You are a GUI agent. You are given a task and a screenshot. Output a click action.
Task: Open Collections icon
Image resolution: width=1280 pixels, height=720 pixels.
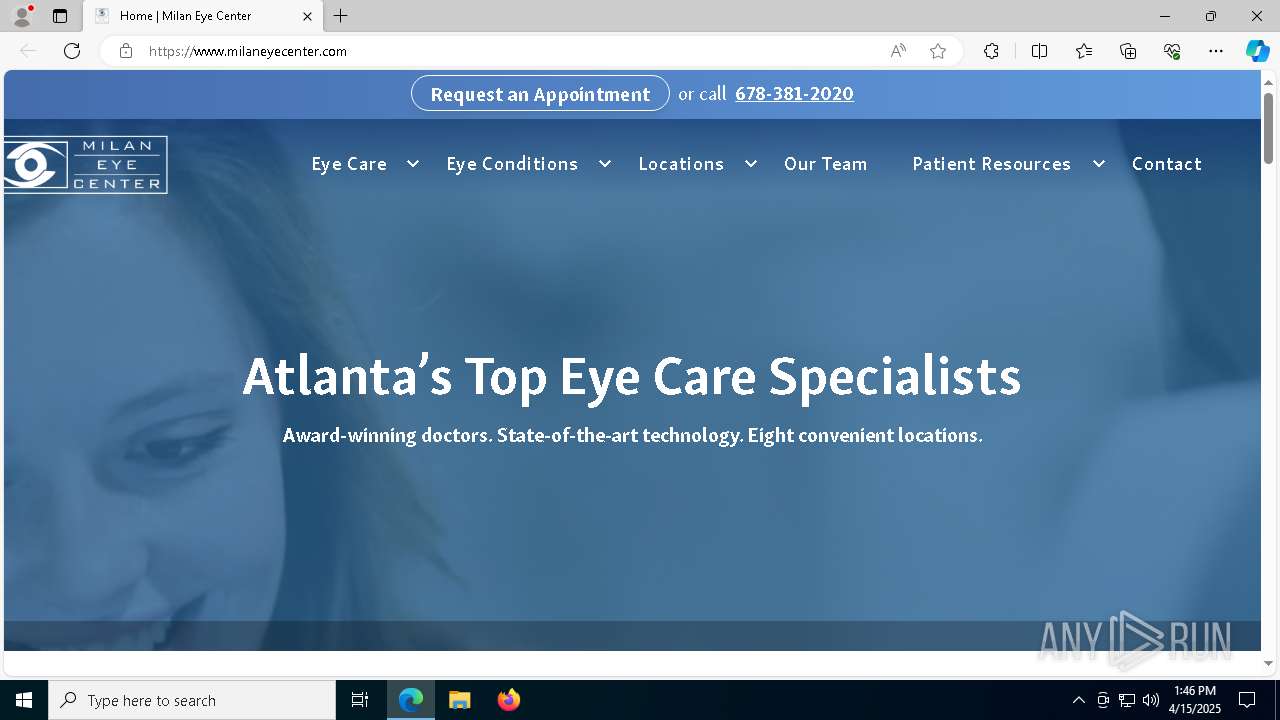(1128, 51)
